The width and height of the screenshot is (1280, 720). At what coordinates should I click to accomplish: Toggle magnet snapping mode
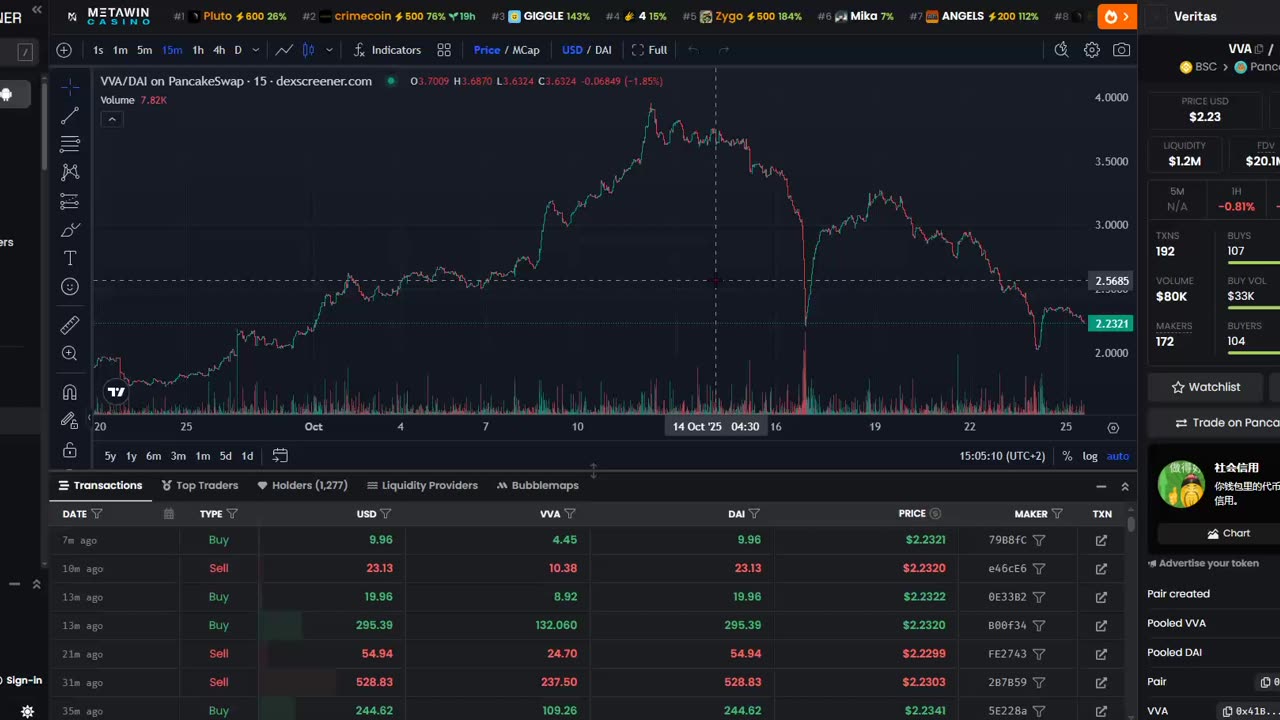pyautogui.click(x=70, y=392)
